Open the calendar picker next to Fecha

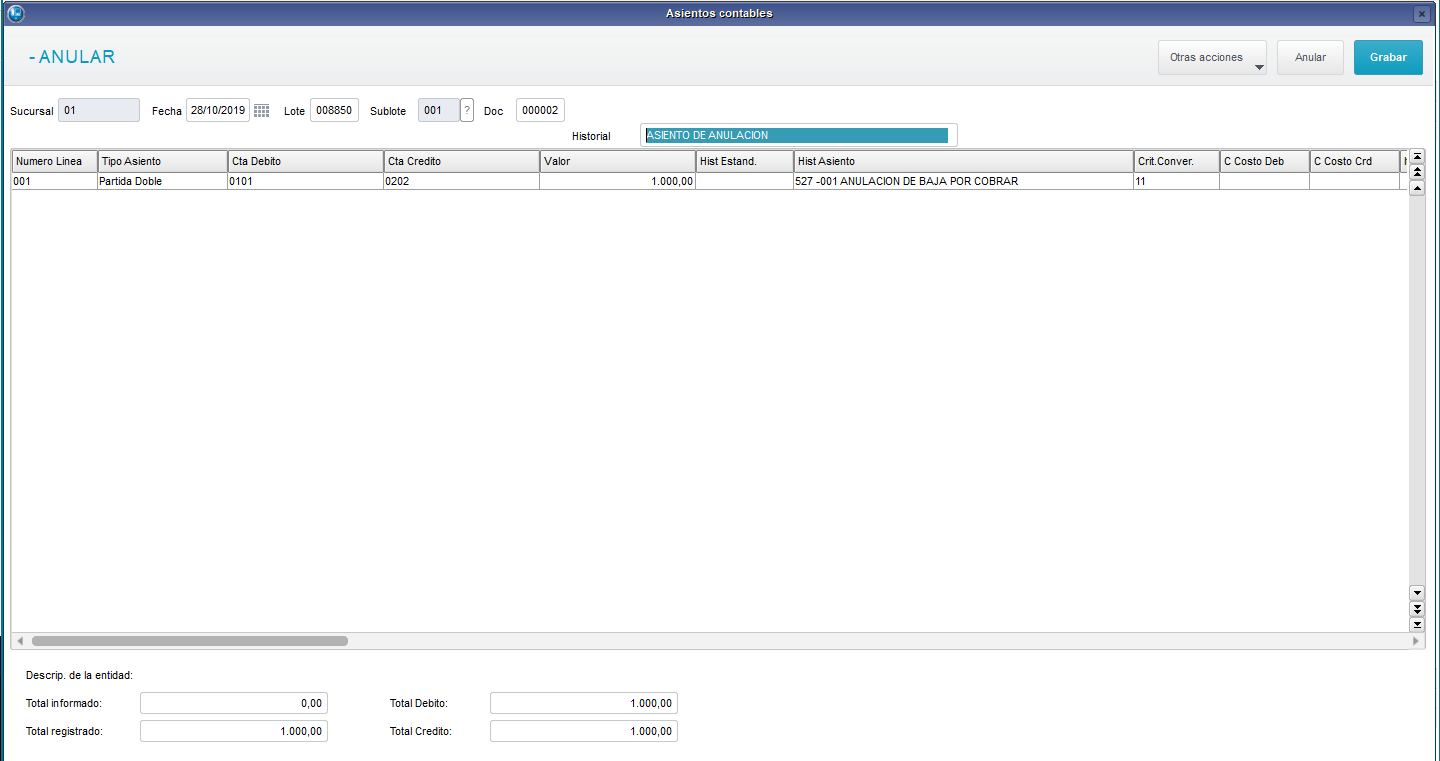point(262,111)
